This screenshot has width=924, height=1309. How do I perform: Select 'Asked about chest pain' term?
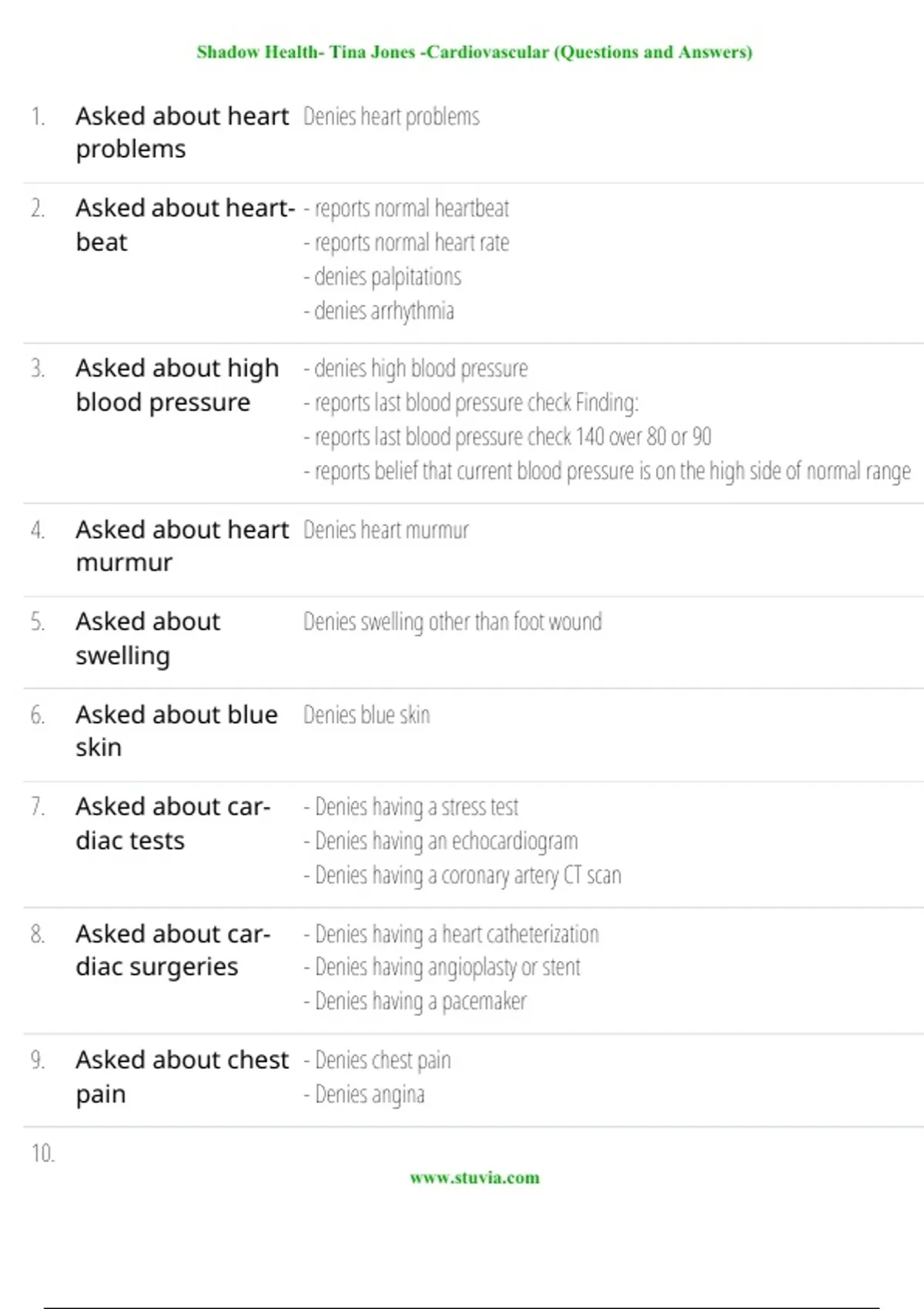[x=182, y=1076]
